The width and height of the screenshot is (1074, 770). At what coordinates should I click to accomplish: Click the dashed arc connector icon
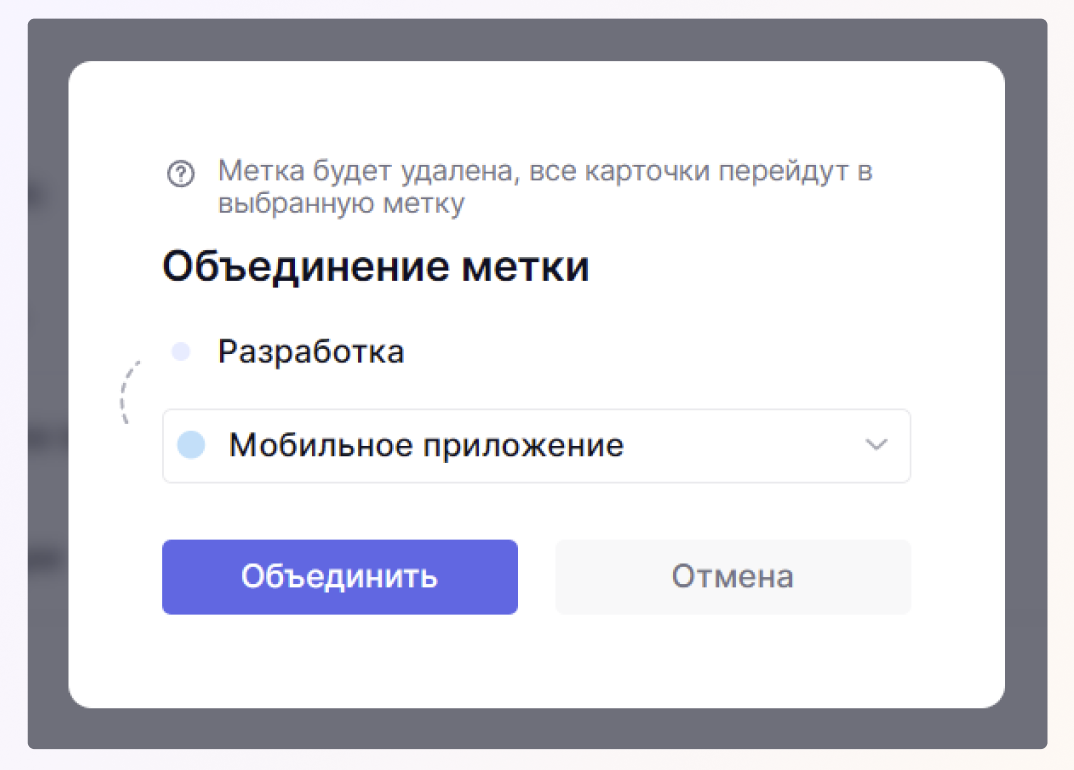click(x=125, y=392)
